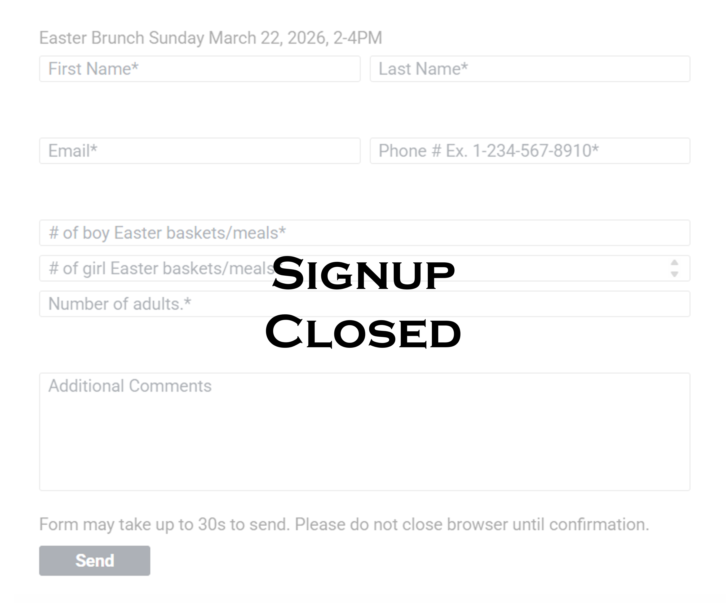Click the First Name input field

point(199,69)
